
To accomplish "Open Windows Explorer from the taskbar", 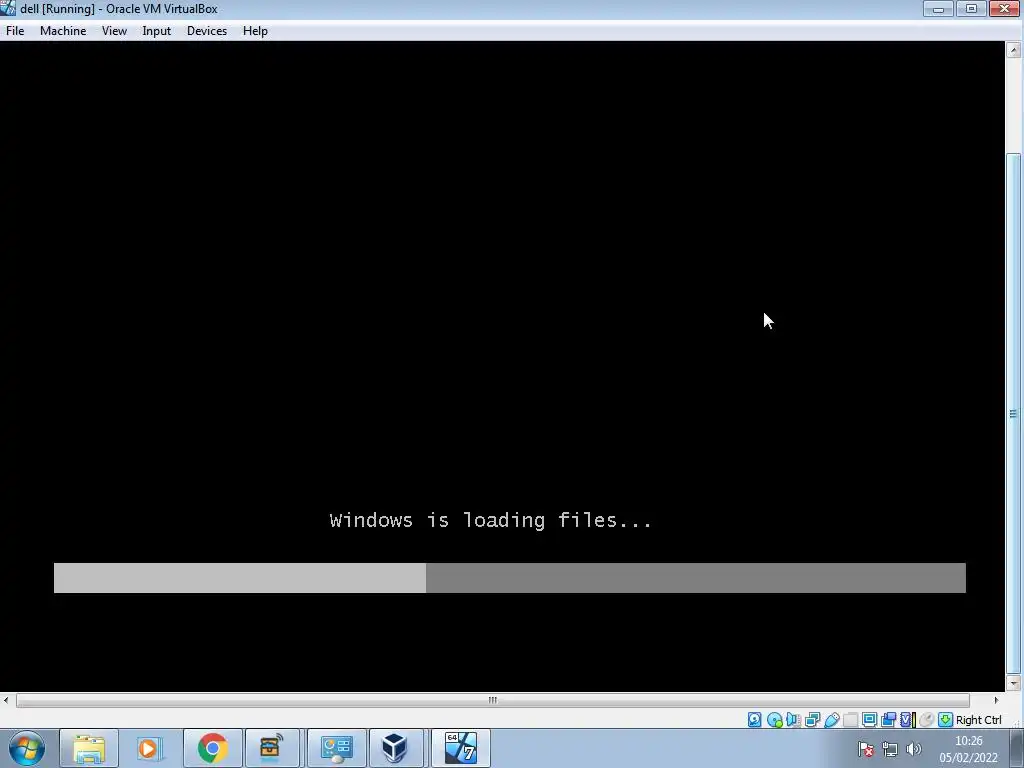I will click(89, 748).
